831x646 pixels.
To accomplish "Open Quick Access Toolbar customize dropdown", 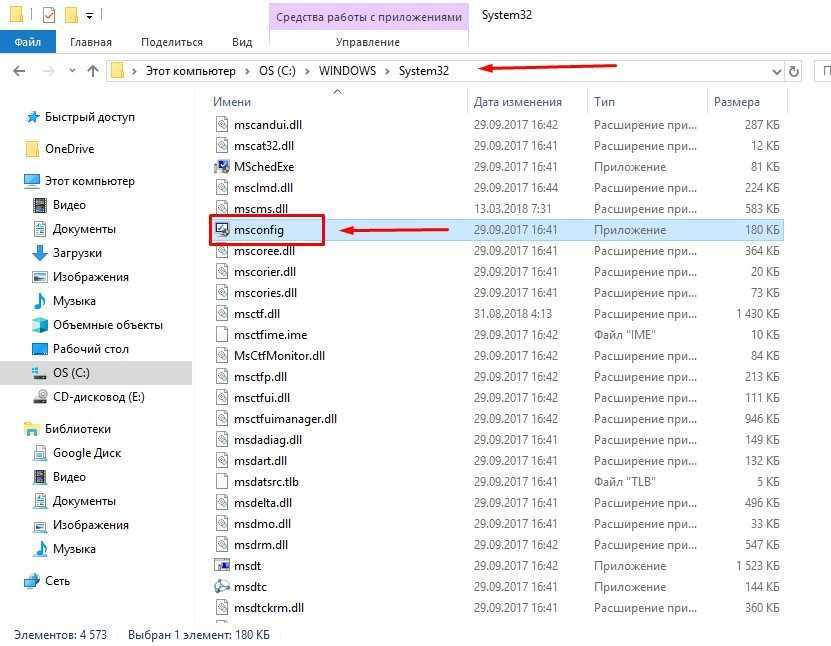I will (90, 16).
